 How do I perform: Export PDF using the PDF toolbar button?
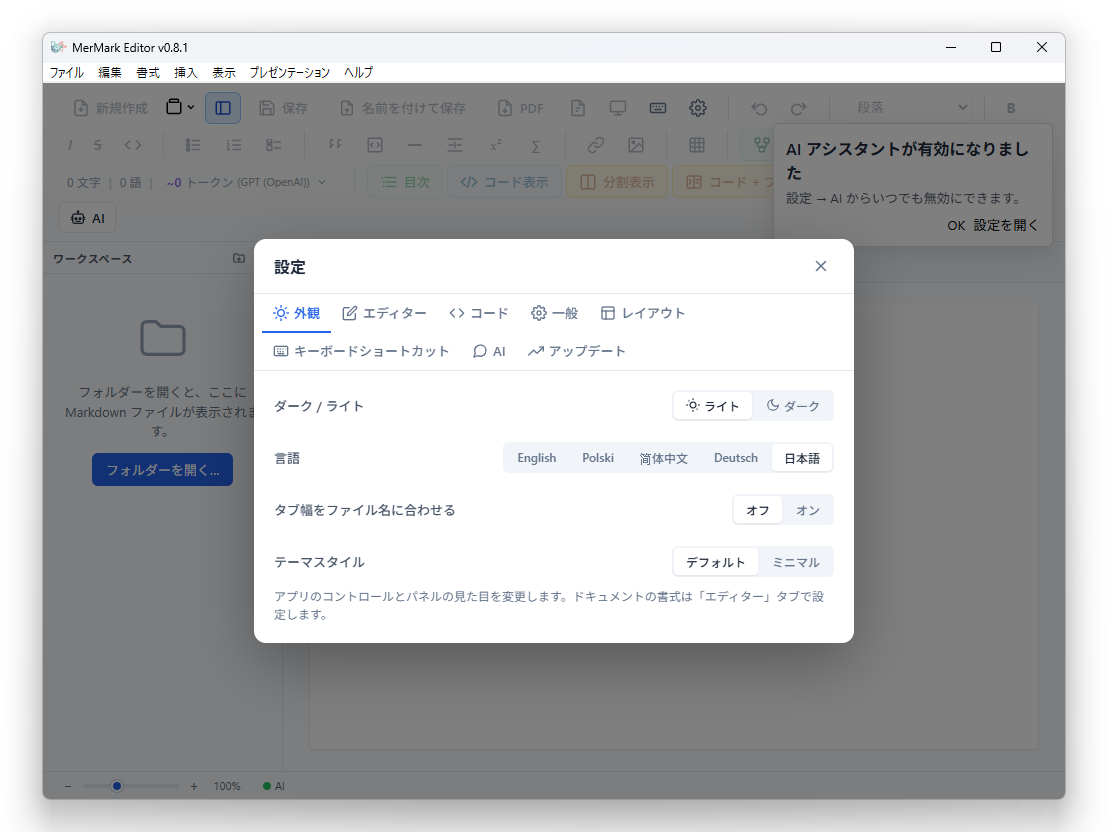coord(521,108)
